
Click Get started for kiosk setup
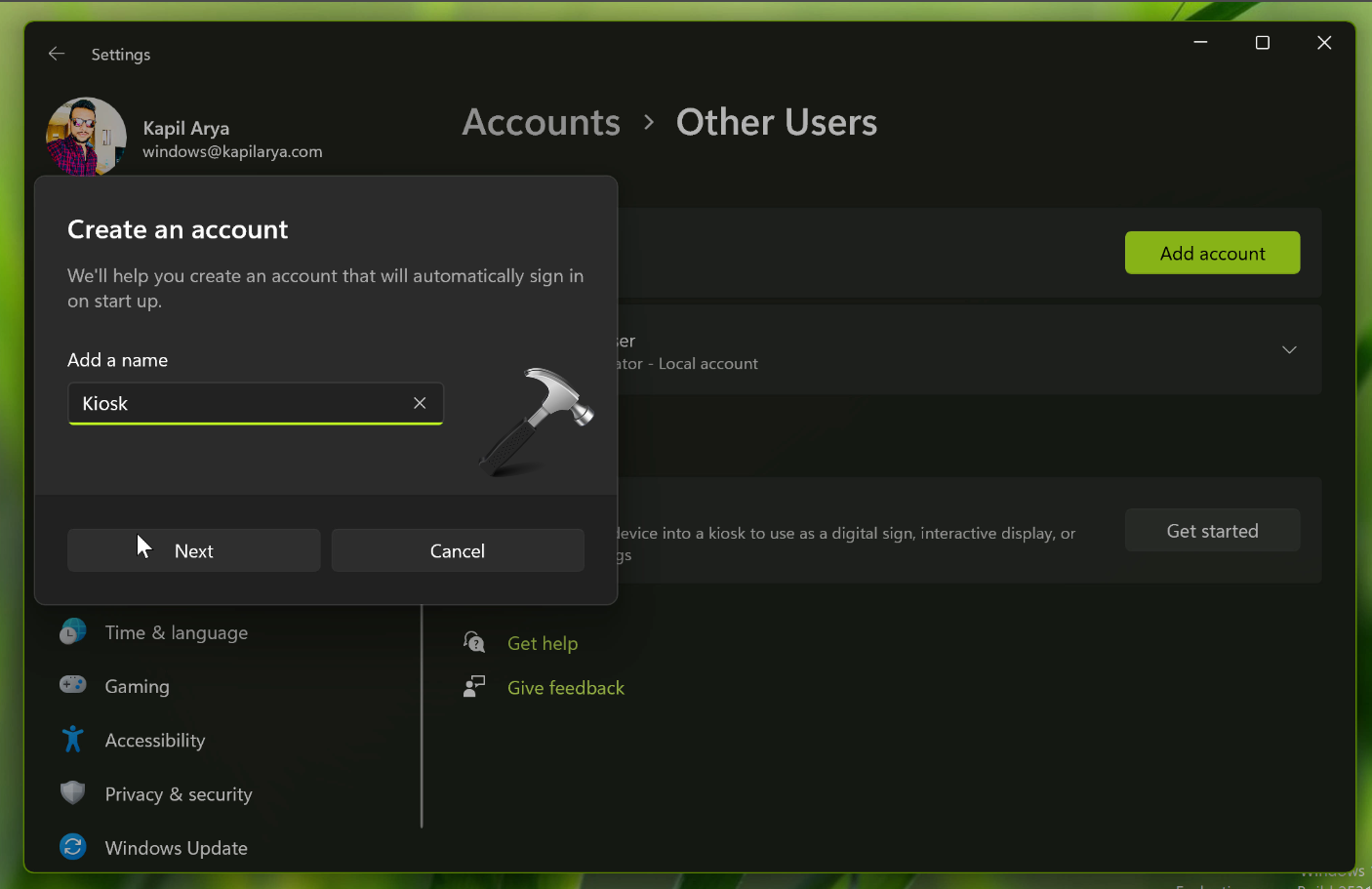[x=1212, y=531]
